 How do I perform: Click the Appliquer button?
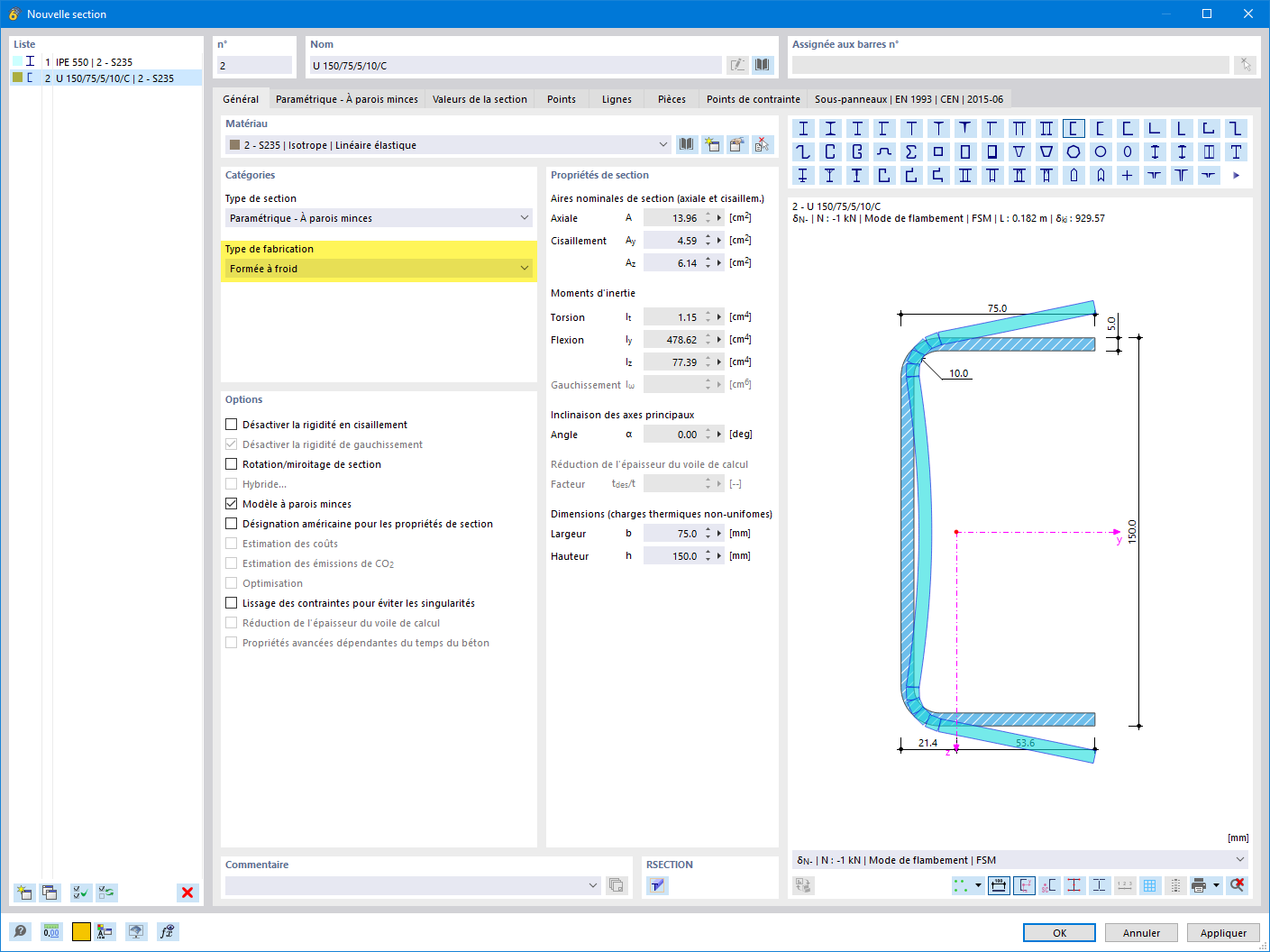(1223, 933)
